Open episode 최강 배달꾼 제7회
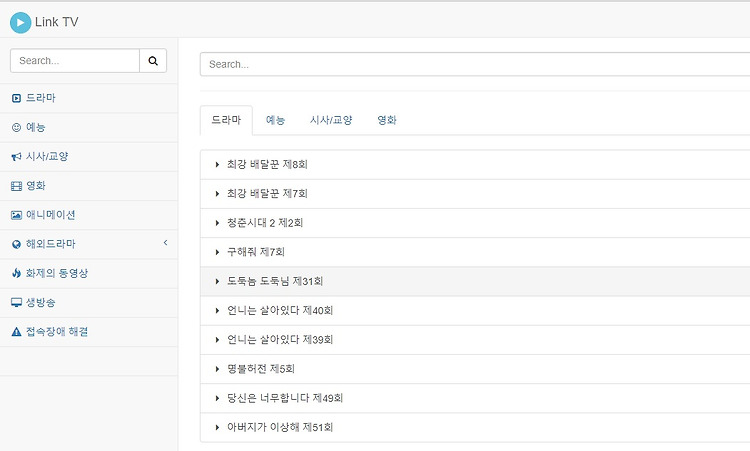 tap(267, 194)
